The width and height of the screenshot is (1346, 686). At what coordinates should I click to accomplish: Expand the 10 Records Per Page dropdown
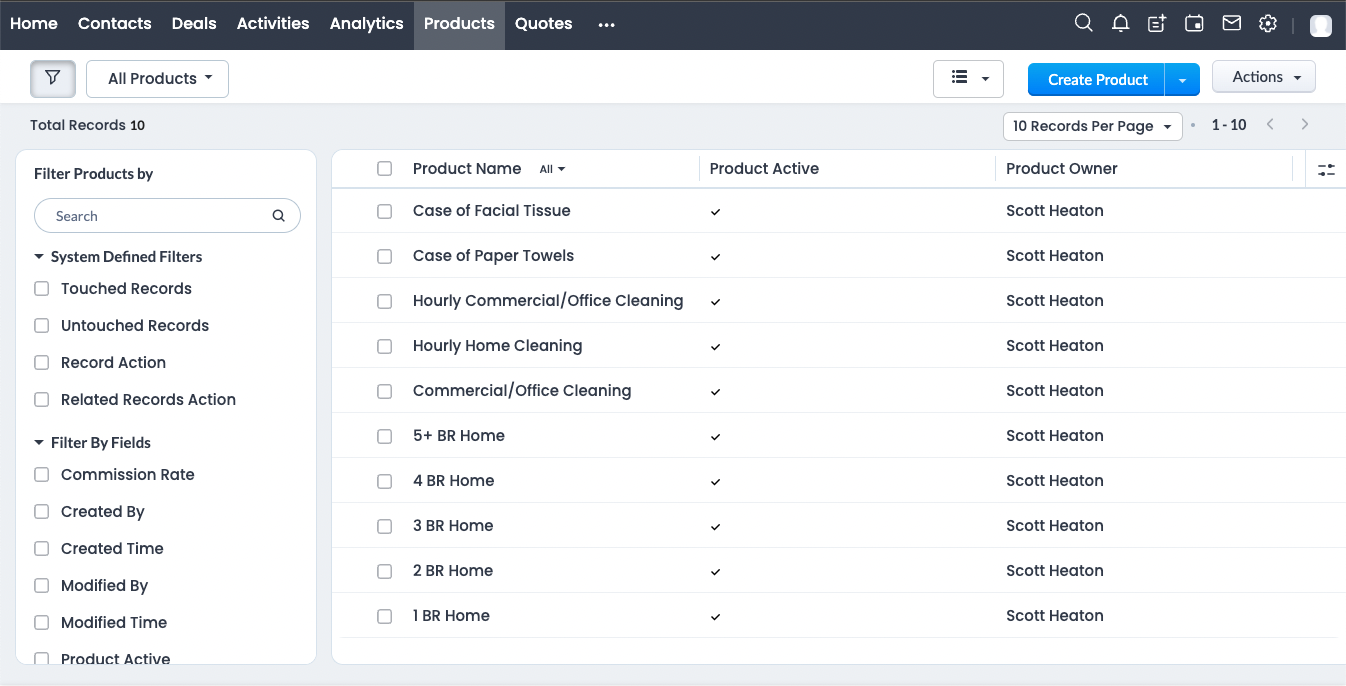pyautogui.click(x=1092, y=126)
